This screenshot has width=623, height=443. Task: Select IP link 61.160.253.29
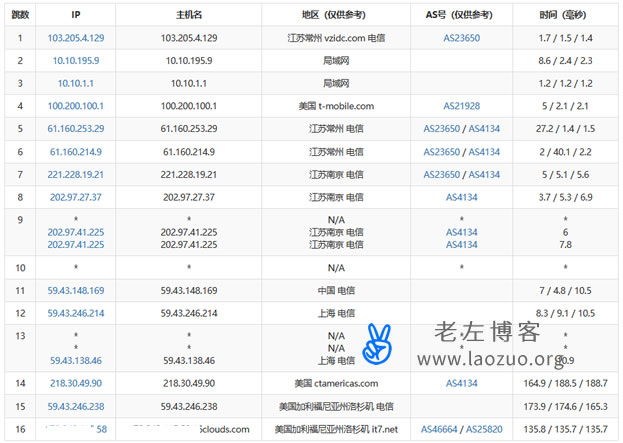click(x=76, y=128)
